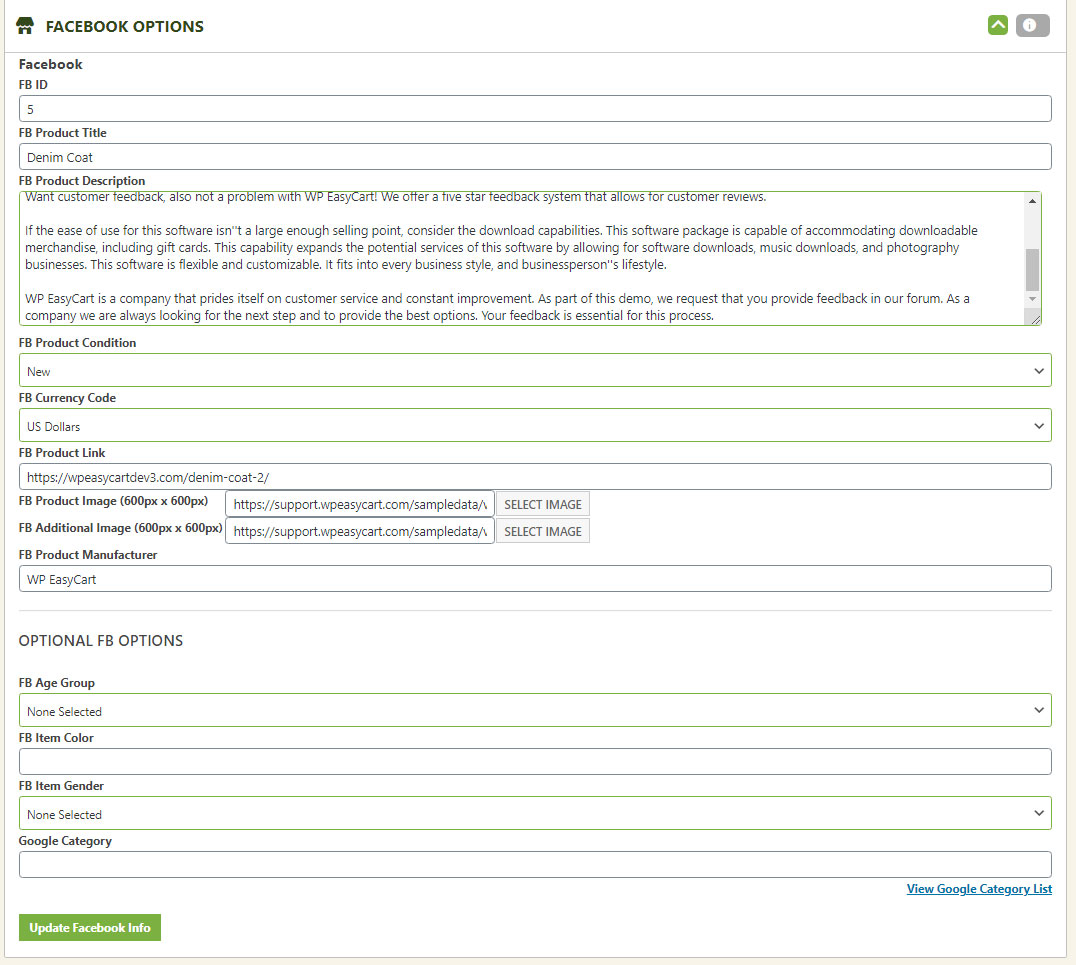Click Select Image for FB Additional Image
This screenshot has width=1076, height=965.
(x=543, y=531)
